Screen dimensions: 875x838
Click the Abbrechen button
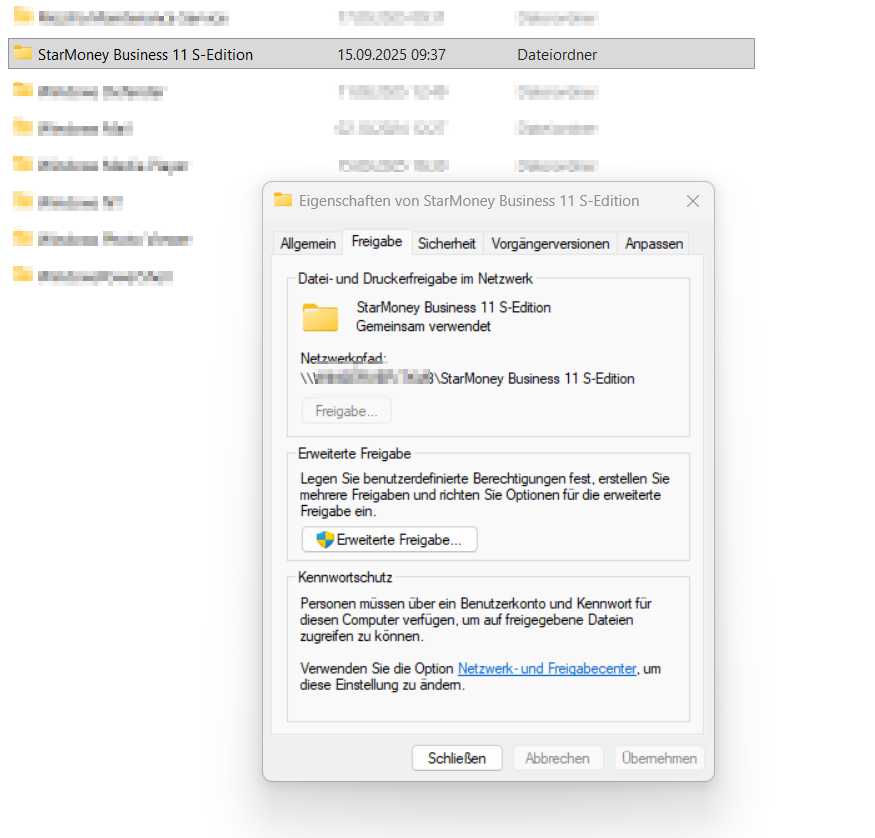557,758
